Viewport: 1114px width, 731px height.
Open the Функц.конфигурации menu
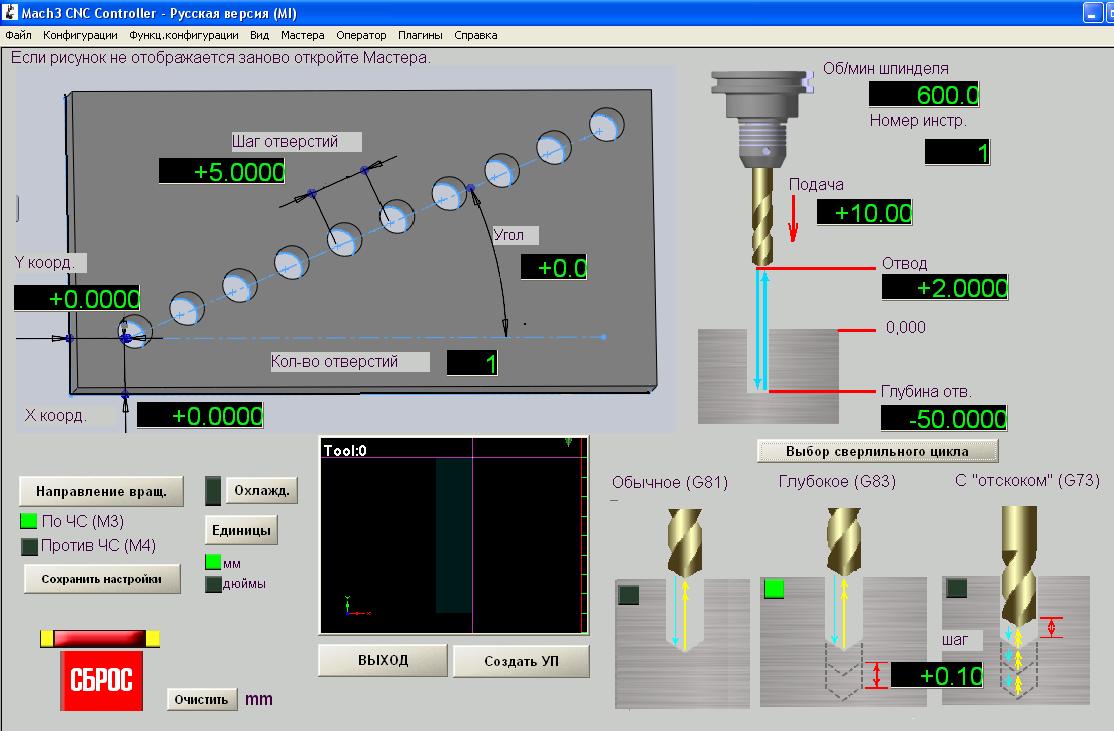click(x=183, y=35)
